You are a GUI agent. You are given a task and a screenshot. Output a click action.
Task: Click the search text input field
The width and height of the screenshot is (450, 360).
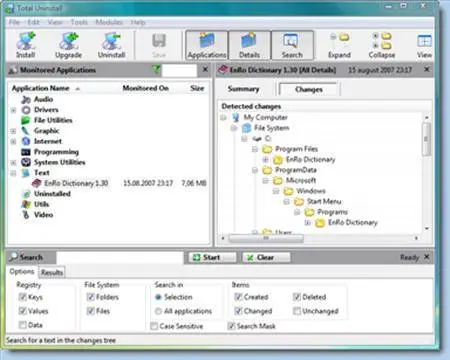120,257
